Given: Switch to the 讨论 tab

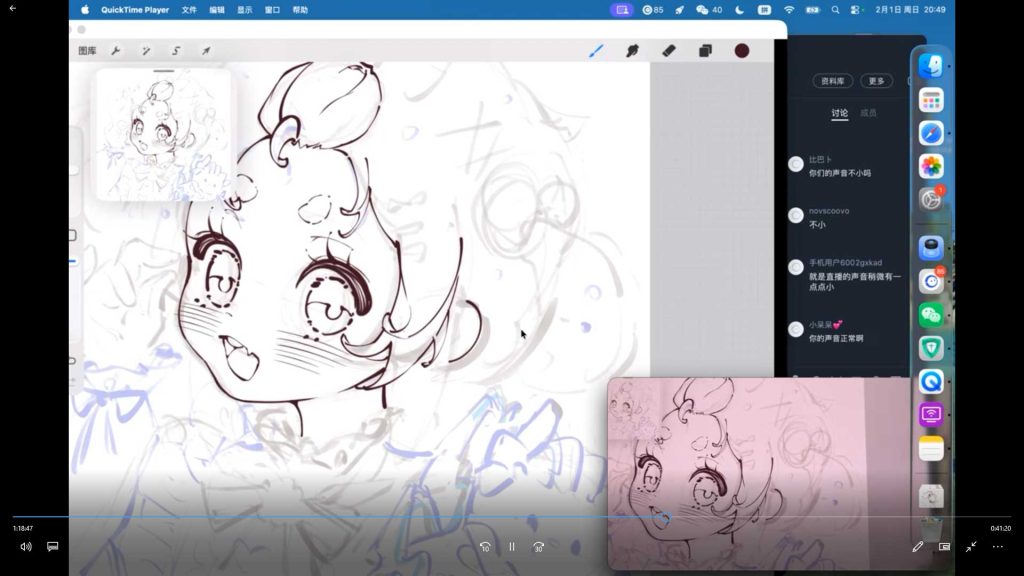Looking at the screenshot, I should pyautogui.click(x=840, y=113).
